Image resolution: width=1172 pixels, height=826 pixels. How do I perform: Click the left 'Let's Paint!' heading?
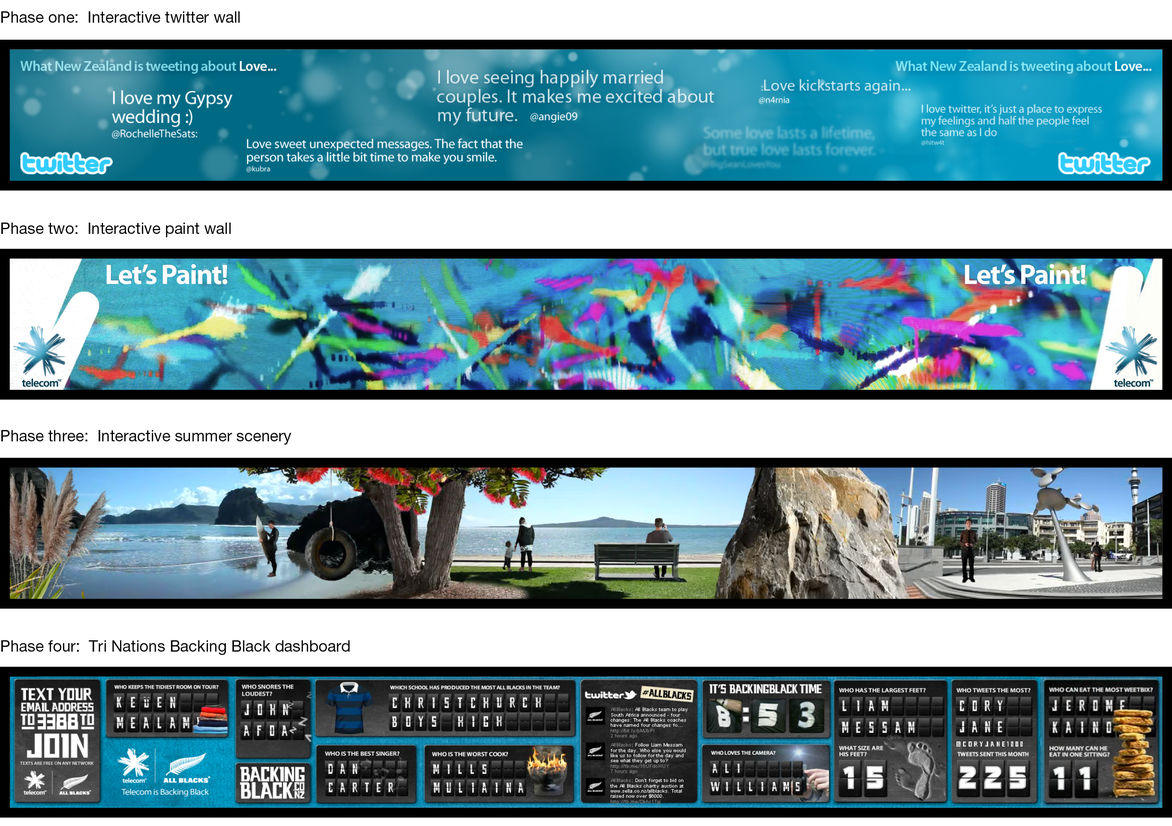click(x=167, y=275)
